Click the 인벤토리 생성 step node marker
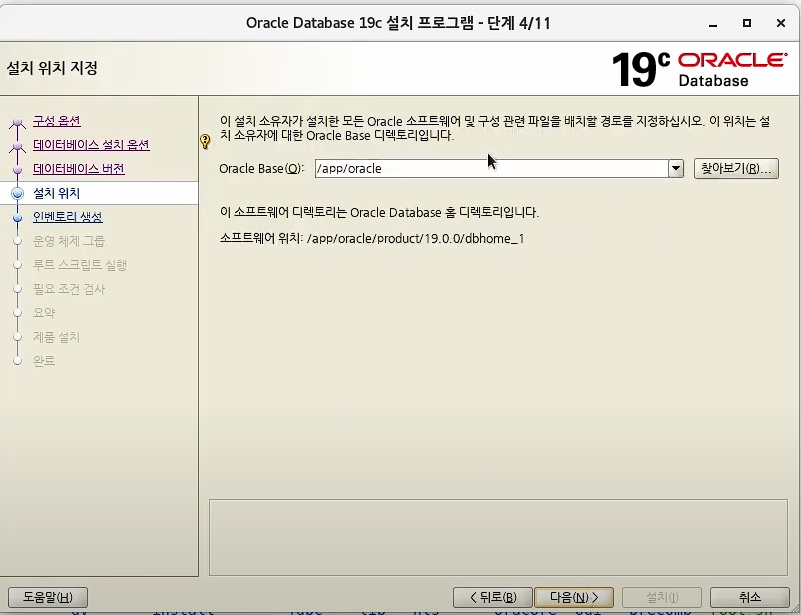Viewport: 801px width, 615px height. (x=17, y=218)
